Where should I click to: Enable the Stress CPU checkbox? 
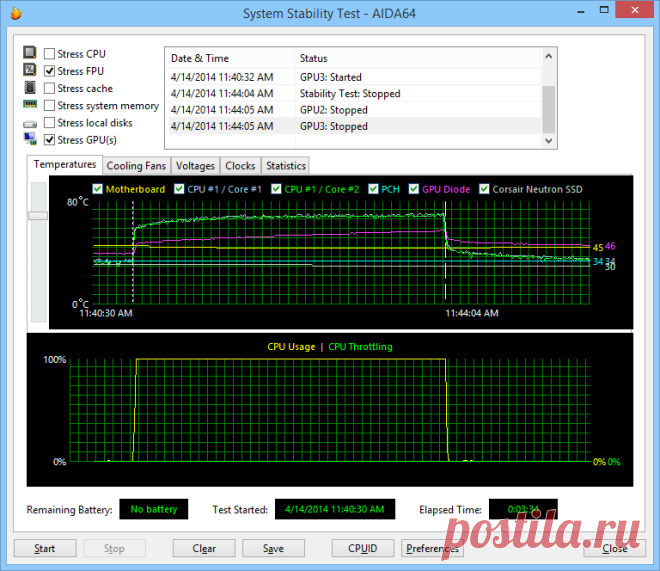pyautogui.click(x=49, y=54)
